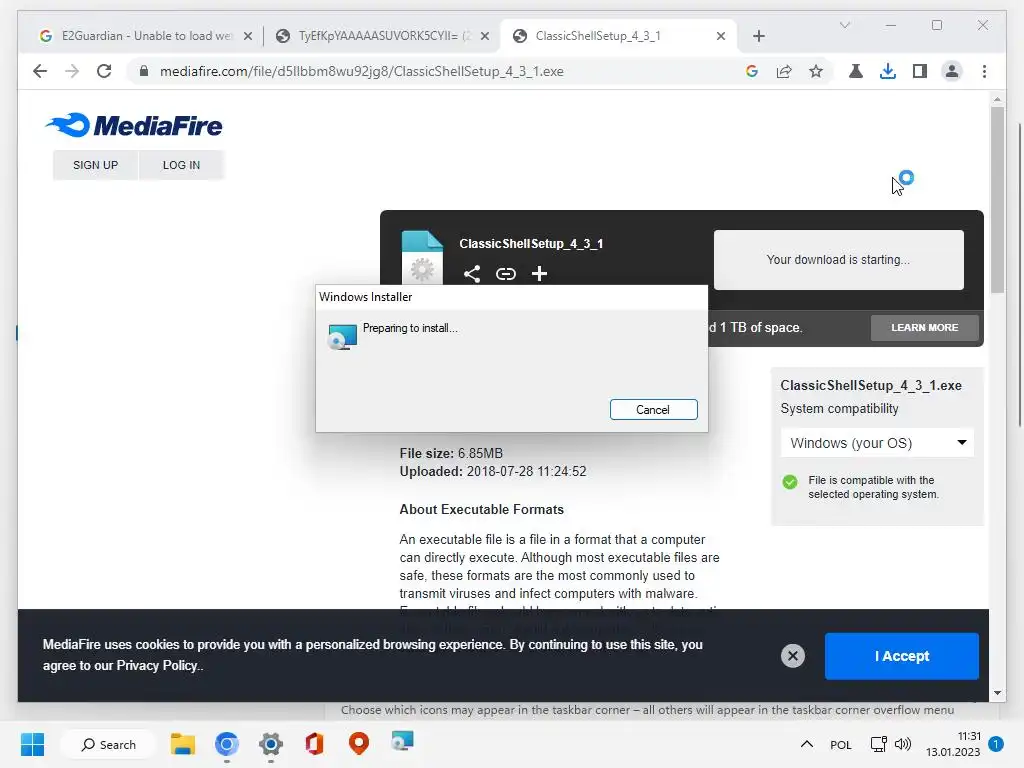Open notification badge in tray

(x=996, y=744)
